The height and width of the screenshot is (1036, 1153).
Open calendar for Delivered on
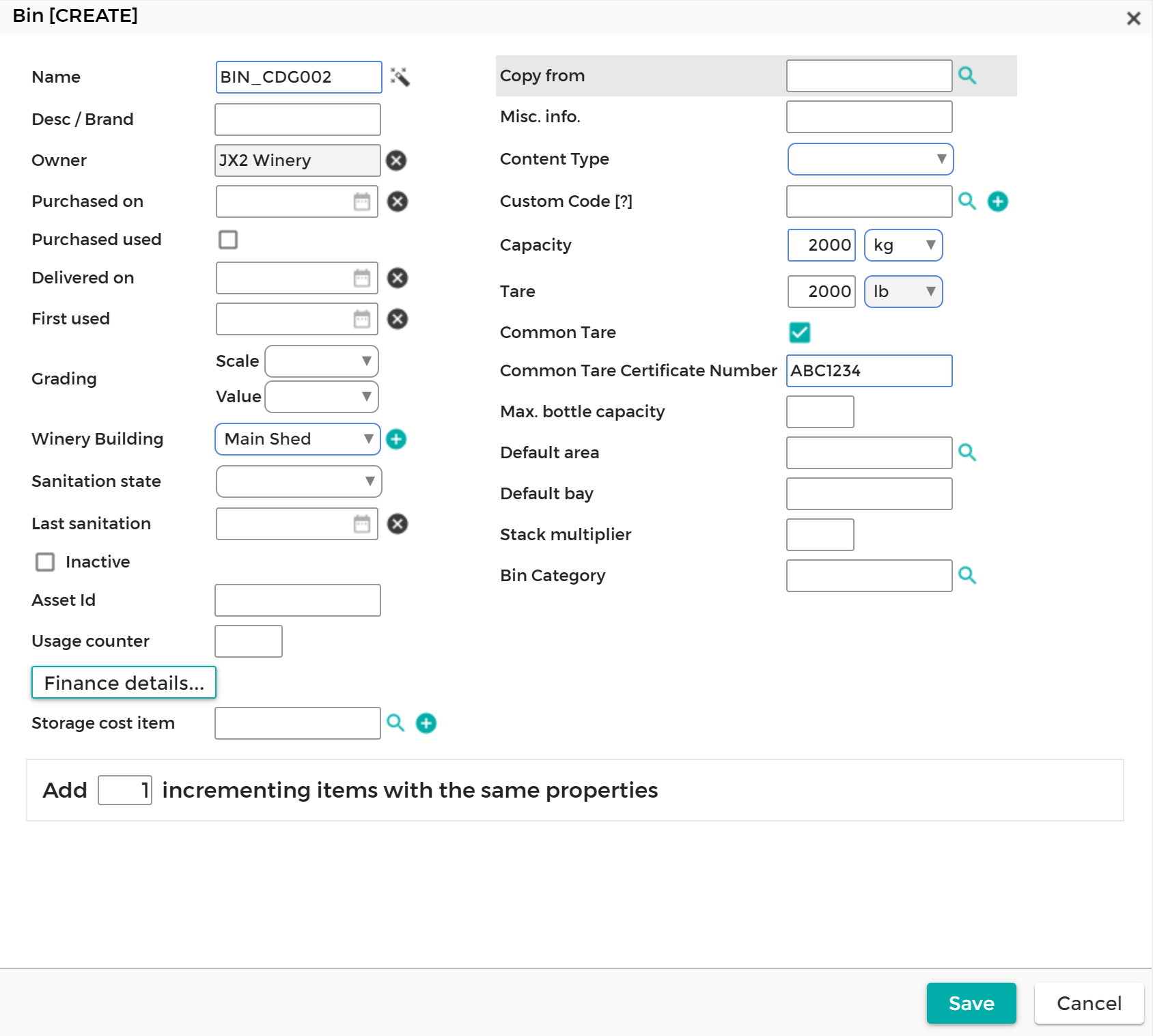click(x=362, y=278)
